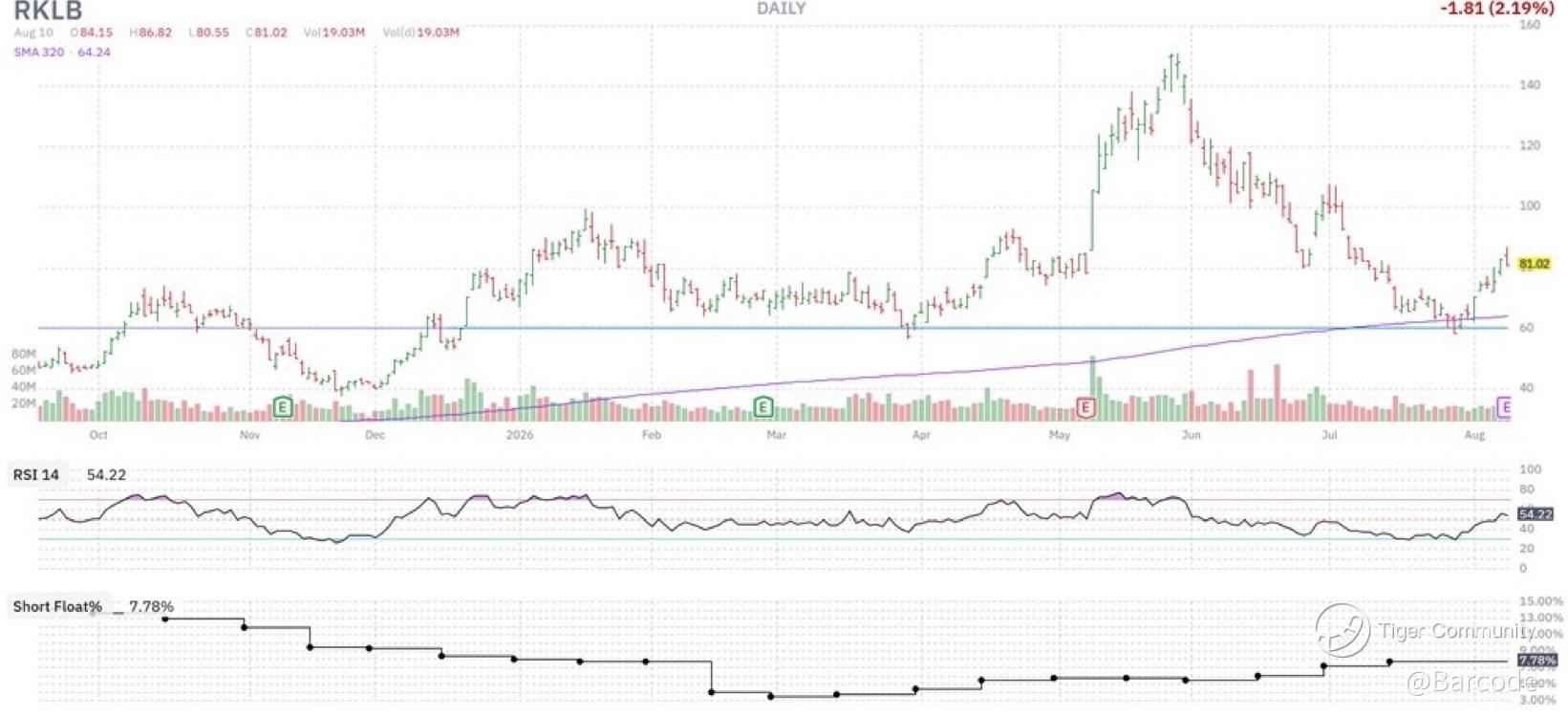This screenshot has width=1568, height=717.
Task: Click the 13.00% short float axis label
Action: click(x=1540, y=618)
